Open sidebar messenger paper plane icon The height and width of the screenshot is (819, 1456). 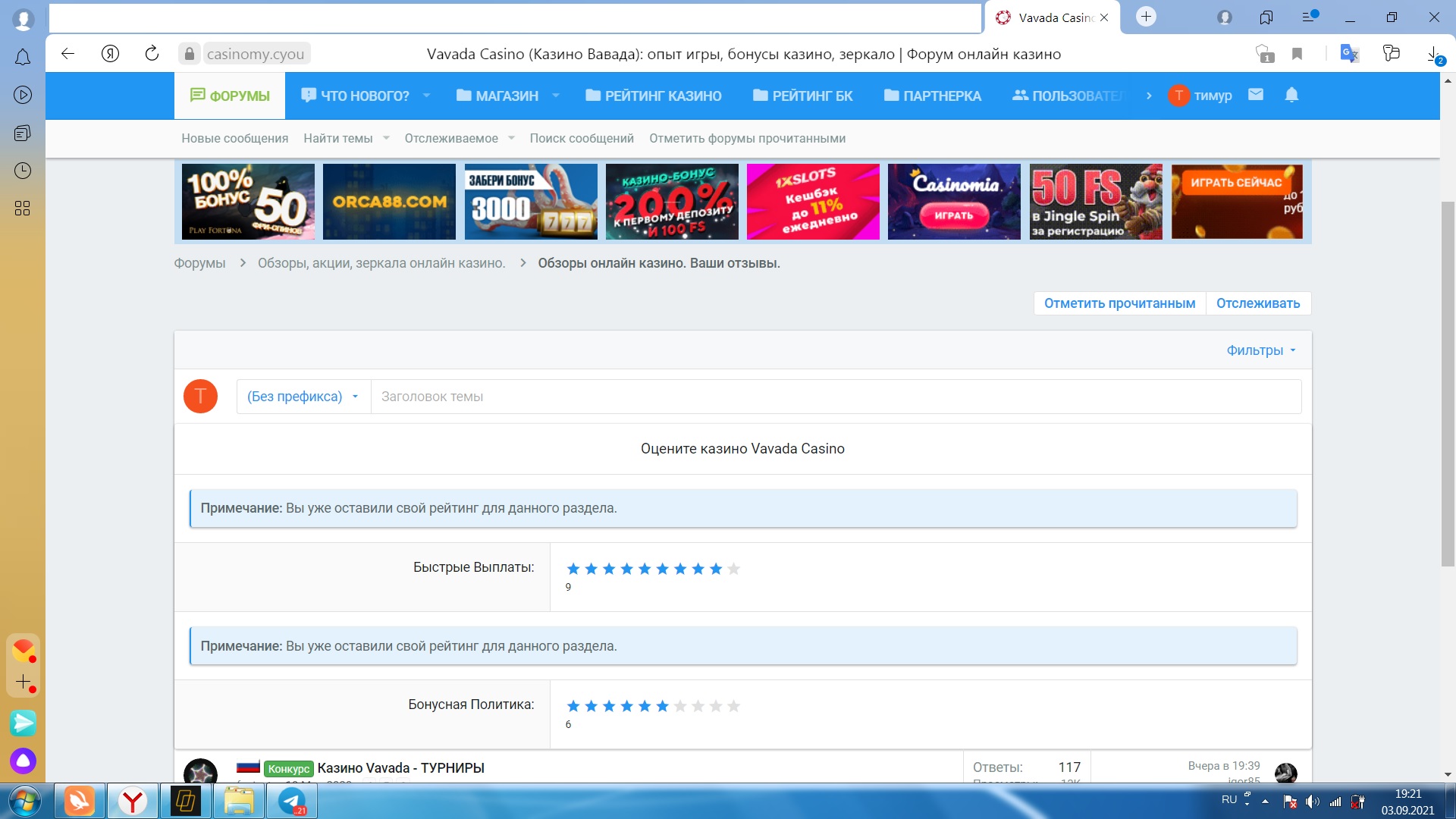pyautogui.click(x=23, y=723)
